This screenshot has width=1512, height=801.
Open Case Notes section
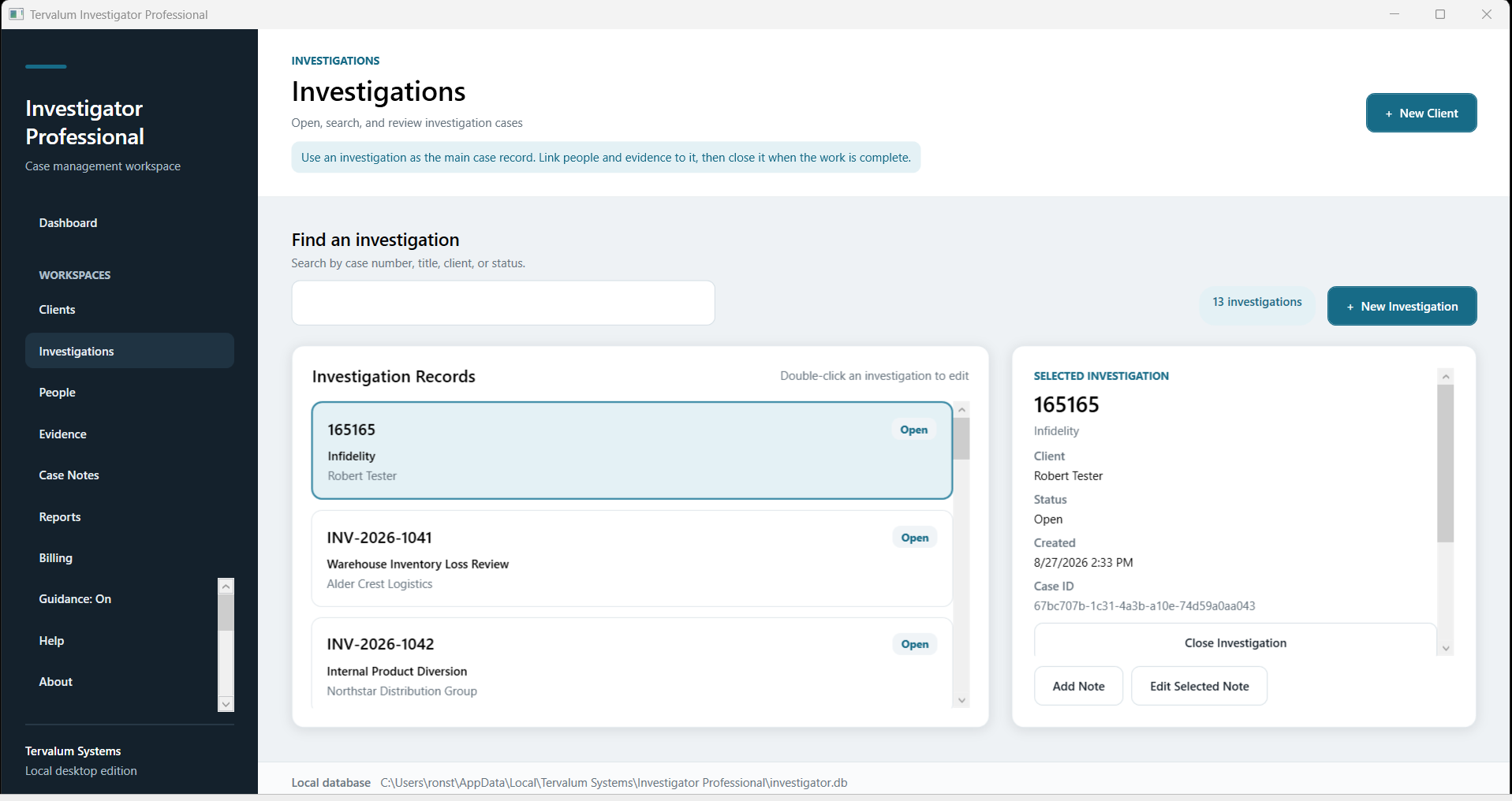(x=129, y=475)
